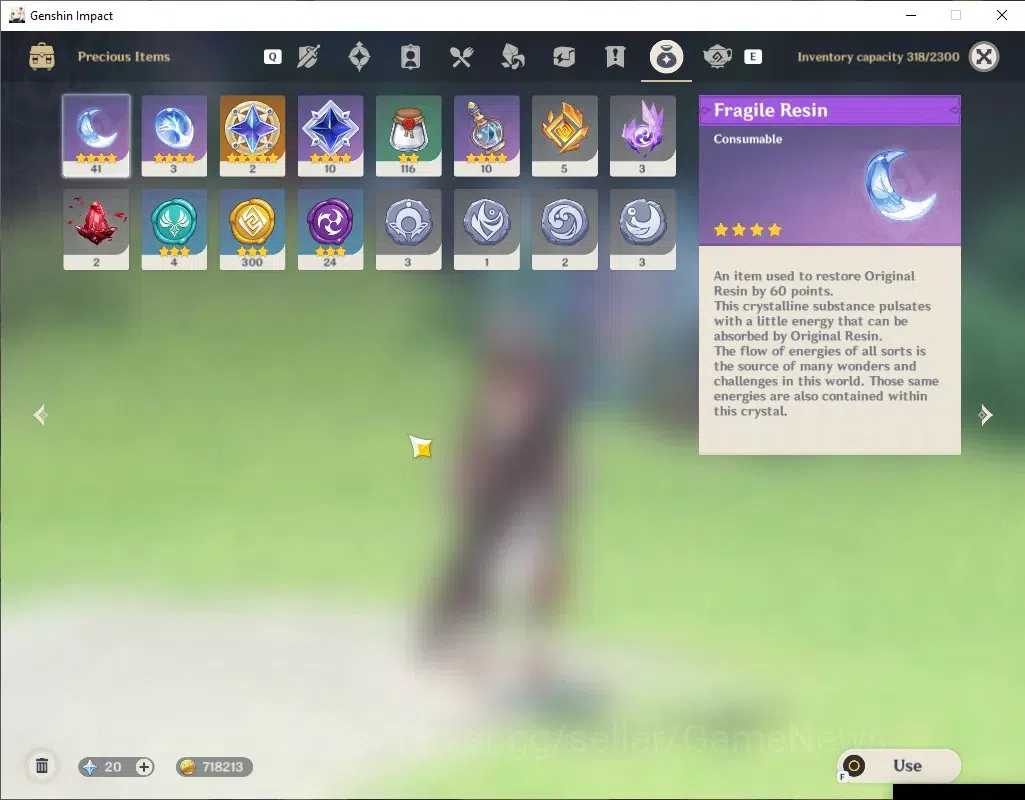Click the Precious Items heading

pyautogui.click(x=124, y=57)
